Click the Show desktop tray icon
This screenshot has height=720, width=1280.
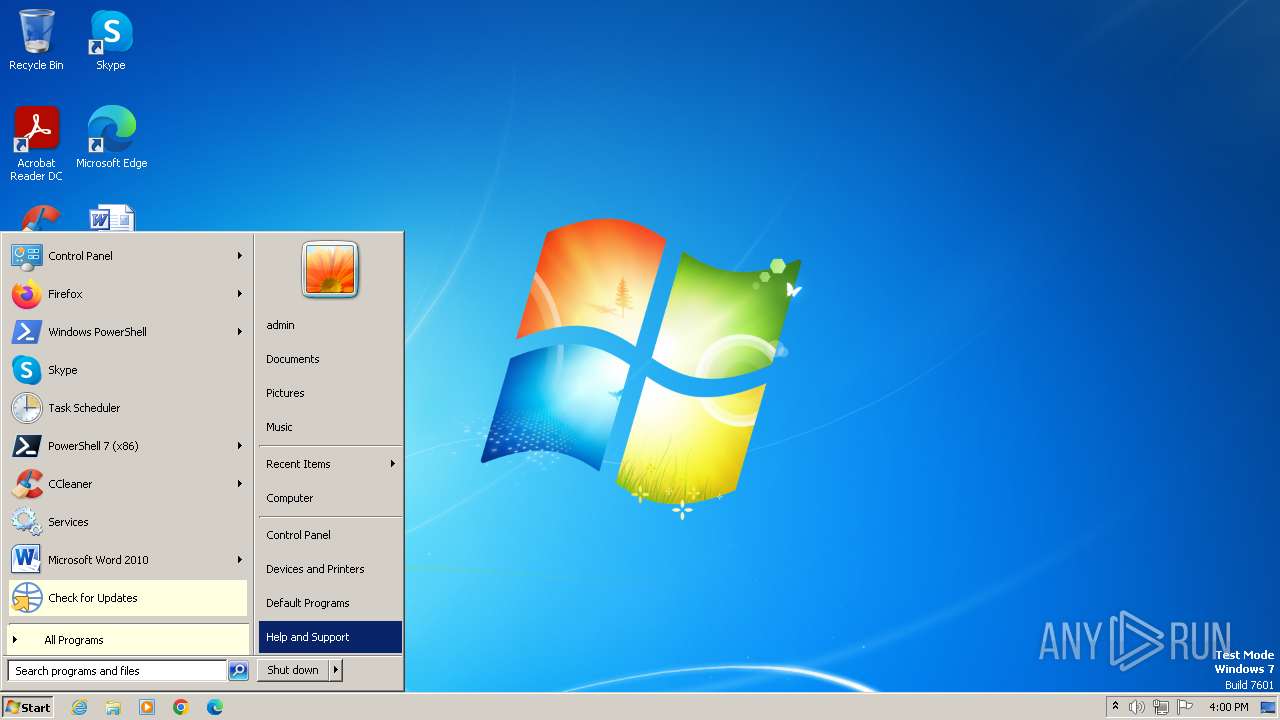tap(1268, 707)
